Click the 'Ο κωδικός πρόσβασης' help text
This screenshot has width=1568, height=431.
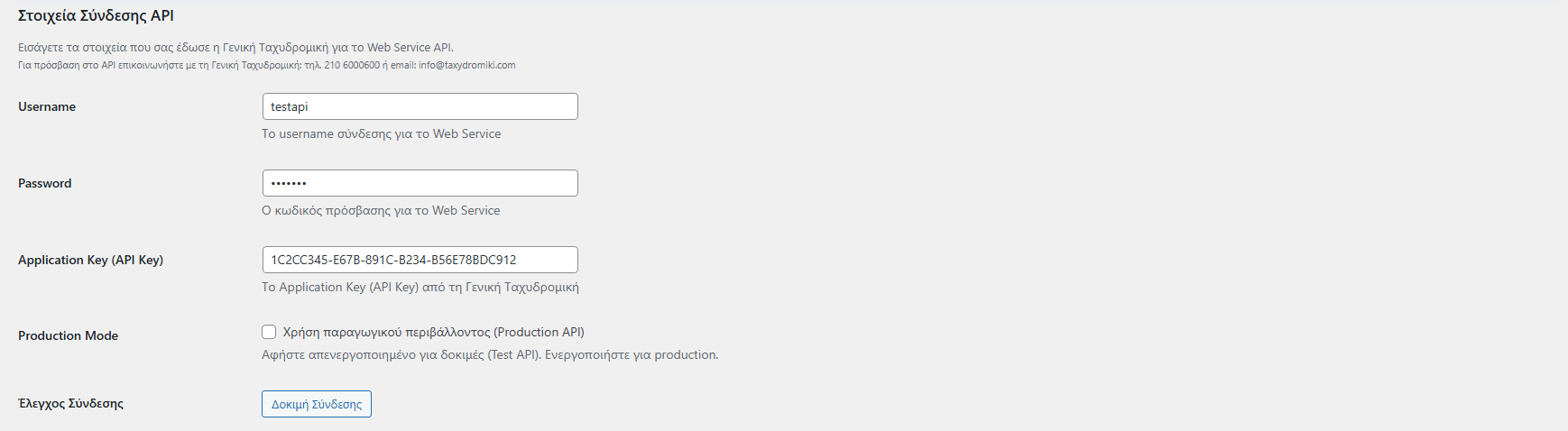[381, 210]
